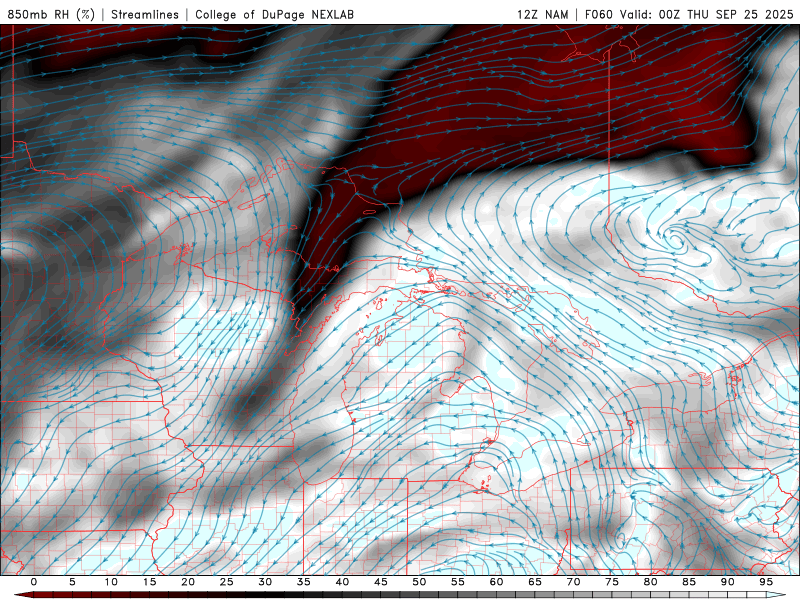Click the colorbar scale label "65"
This screenshot has width=800, height=600.
pos(535,582)
